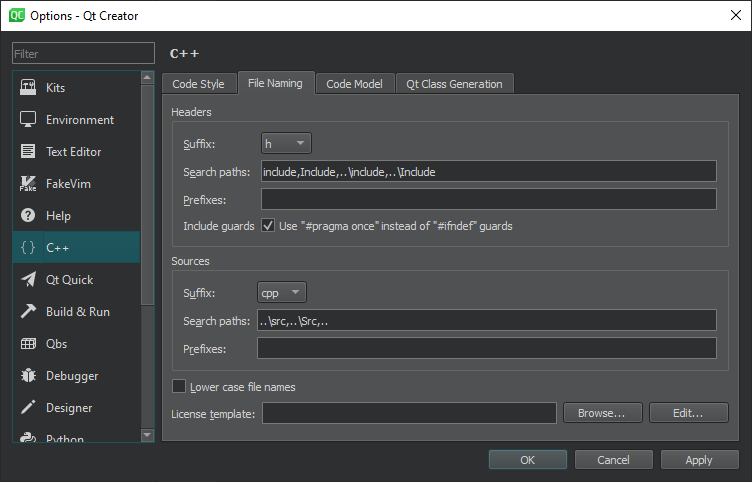The width and height of the screenshot is (752, 482).
Task: Click the sidebar scroll down arrow
Action: [148, 435]
